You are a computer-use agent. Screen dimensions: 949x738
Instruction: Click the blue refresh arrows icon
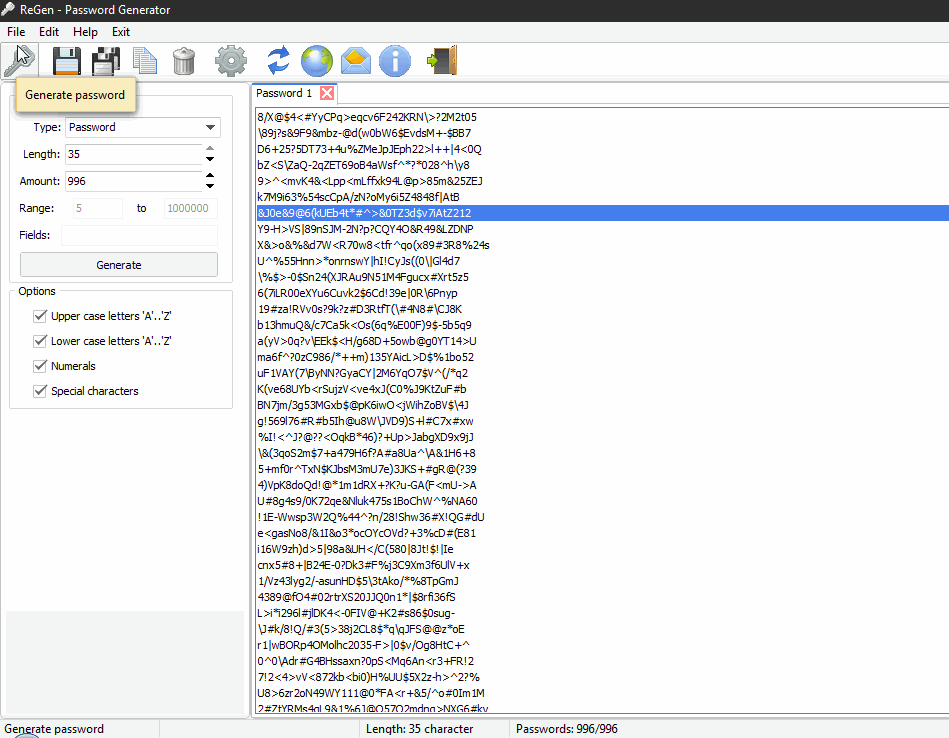[x=278, y=61]
